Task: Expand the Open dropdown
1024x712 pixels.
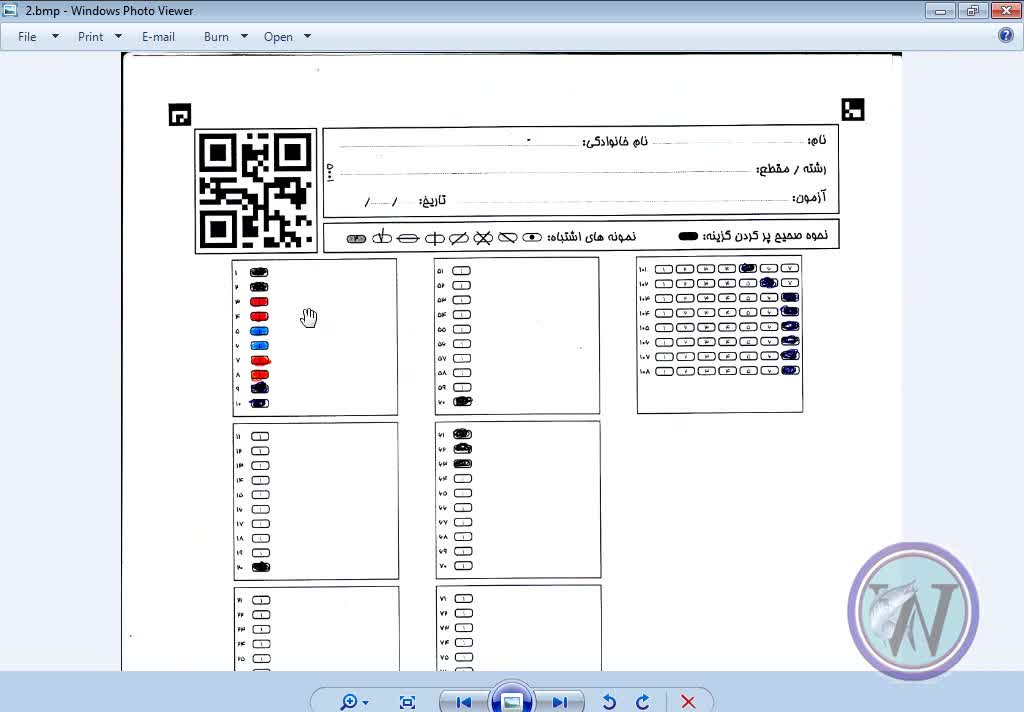Action: [x=287, y=36]
